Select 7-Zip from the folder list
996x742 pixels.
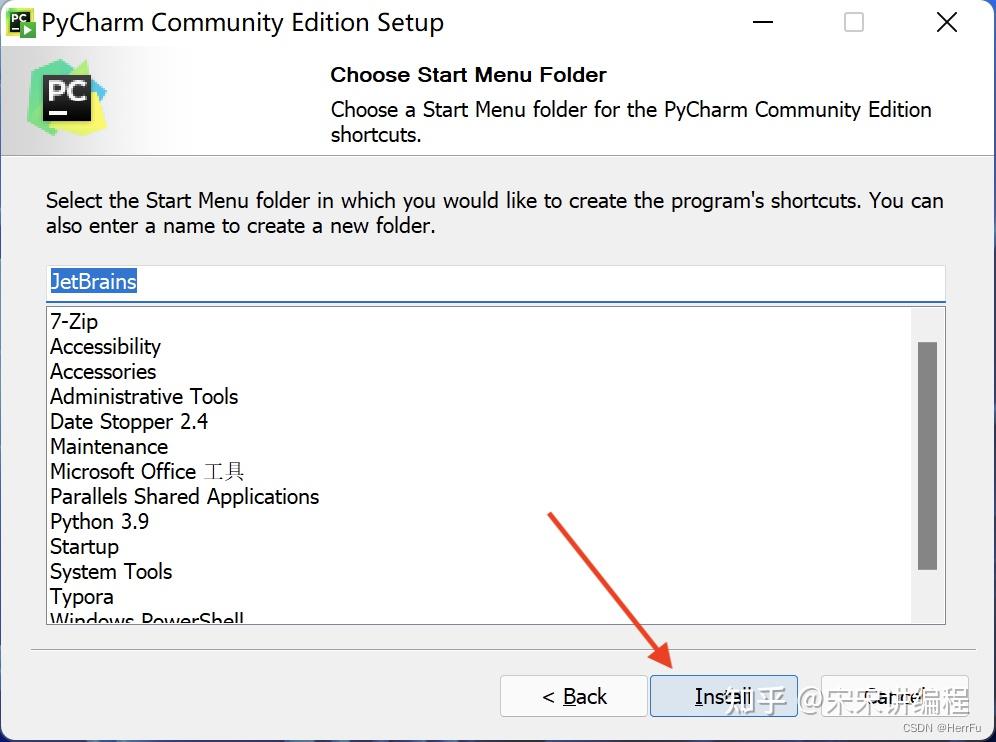click(75, 322)
